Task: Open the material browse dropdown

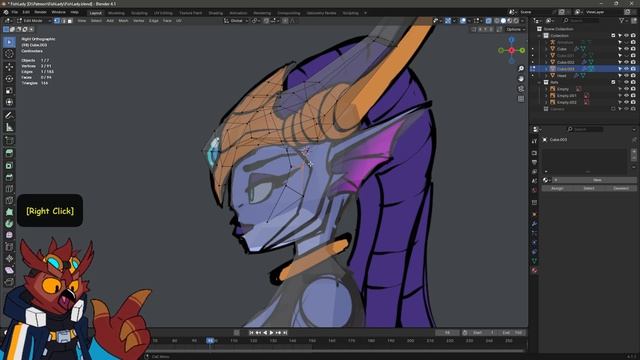Action: (x=547, y=180)
